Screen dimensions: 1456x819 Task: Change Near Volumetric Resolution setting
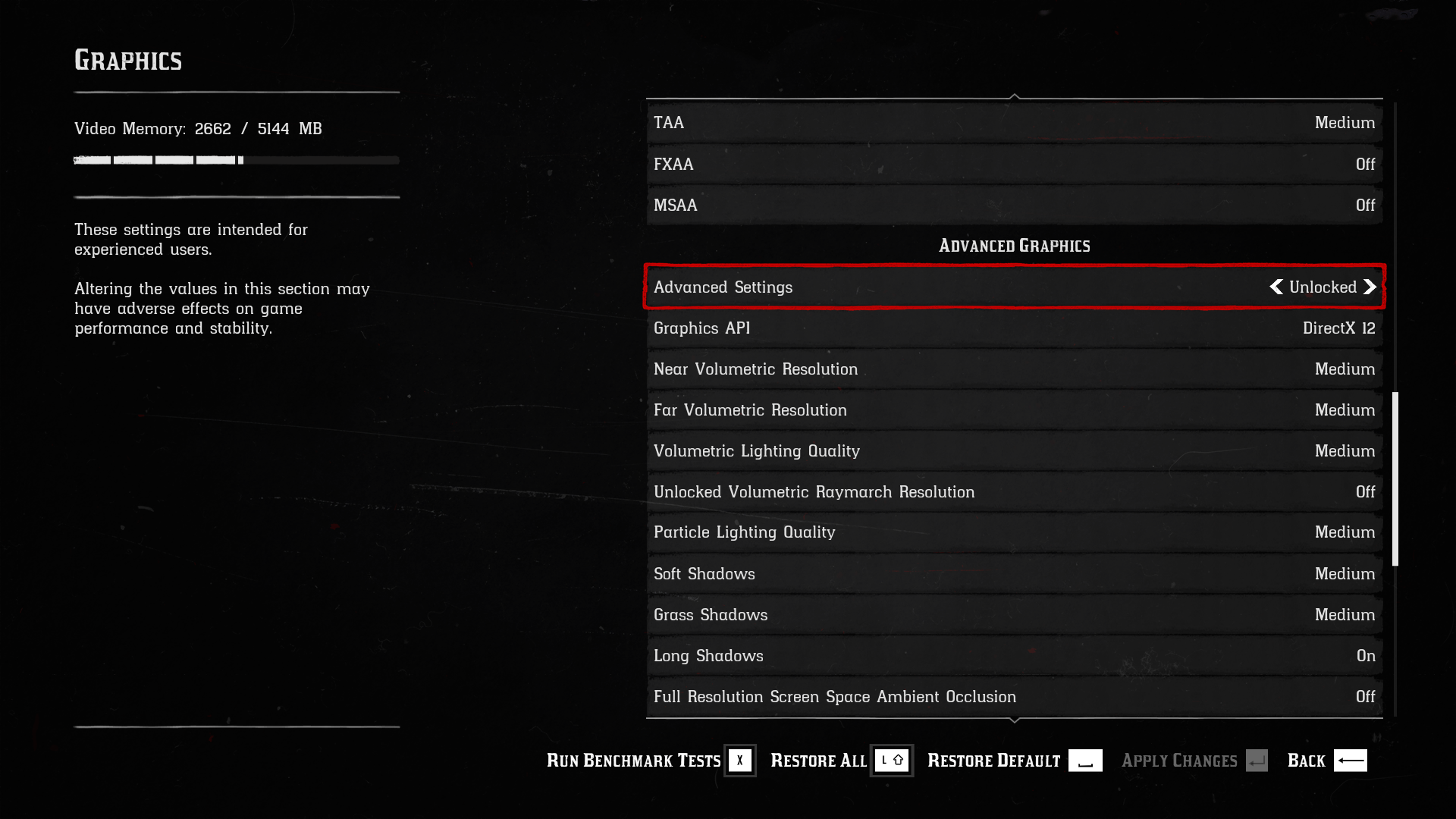click(x=1014, y=368)
